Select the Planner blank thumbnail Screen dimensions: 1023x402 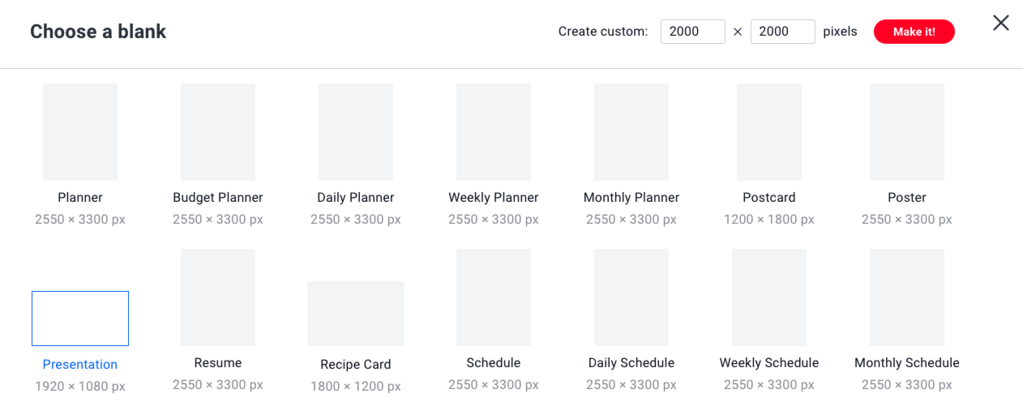(x=80, y=132)
